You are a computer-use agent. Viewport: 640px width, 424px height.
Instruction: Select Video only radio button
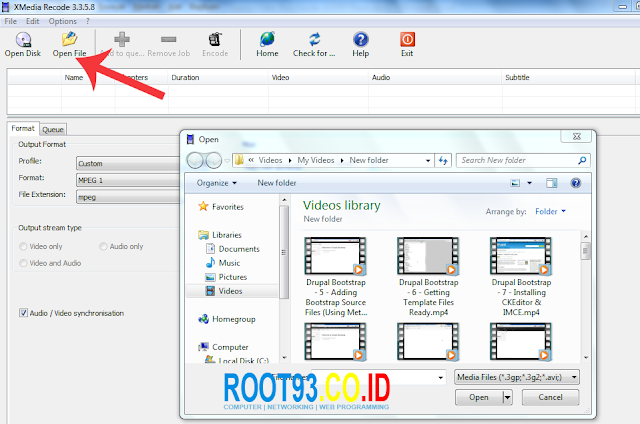coord(23,246)
